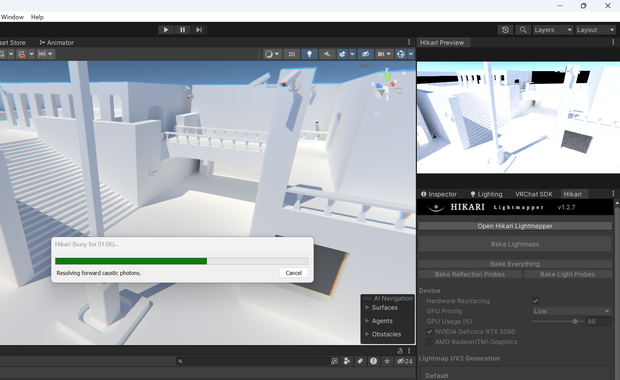This screenshot has height=380, width=620.
Task: Open the Help menu
Action: (x=37, y=17)
